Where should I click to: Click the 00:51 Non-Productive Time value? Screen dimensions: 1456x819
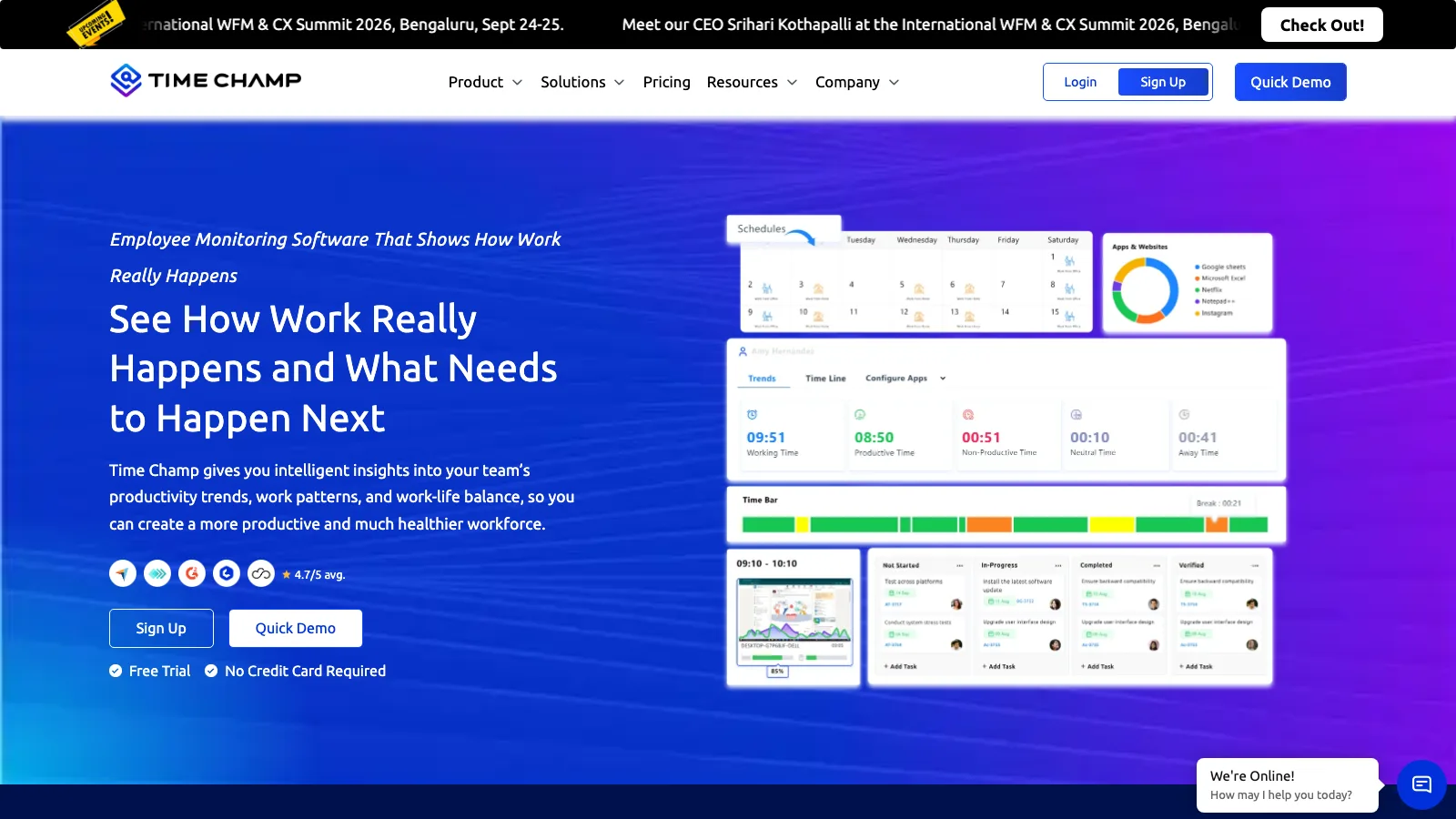tap(981, 438)
